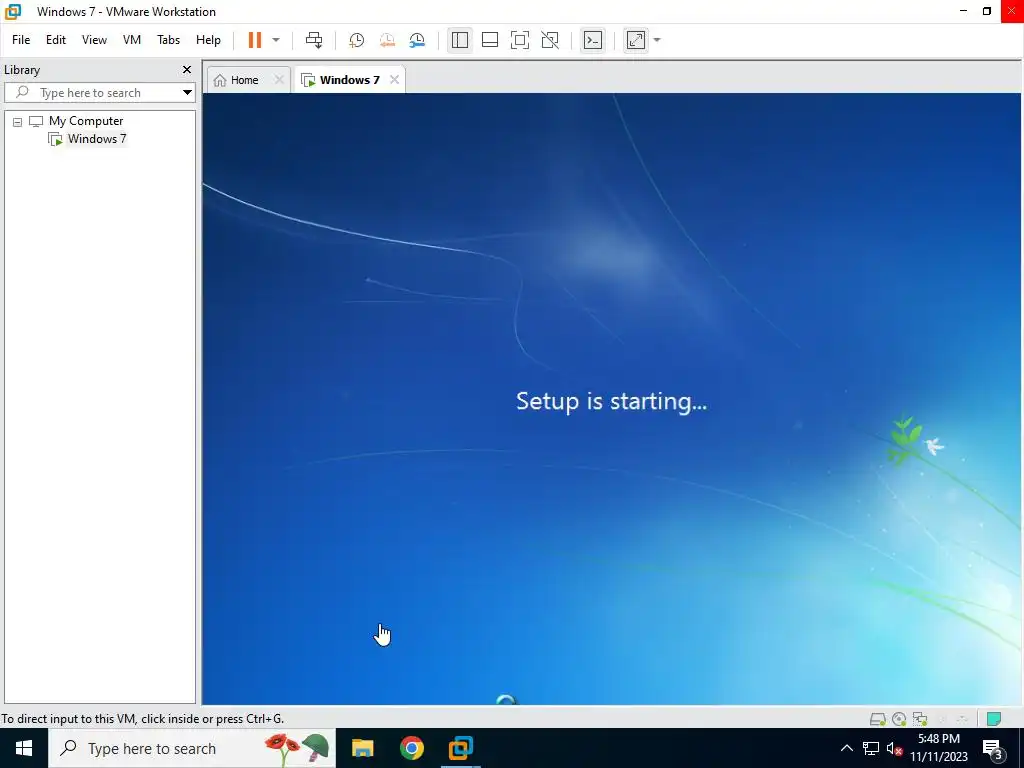Open the Tabs menu

pyautogui.click(x=168, y=40)
